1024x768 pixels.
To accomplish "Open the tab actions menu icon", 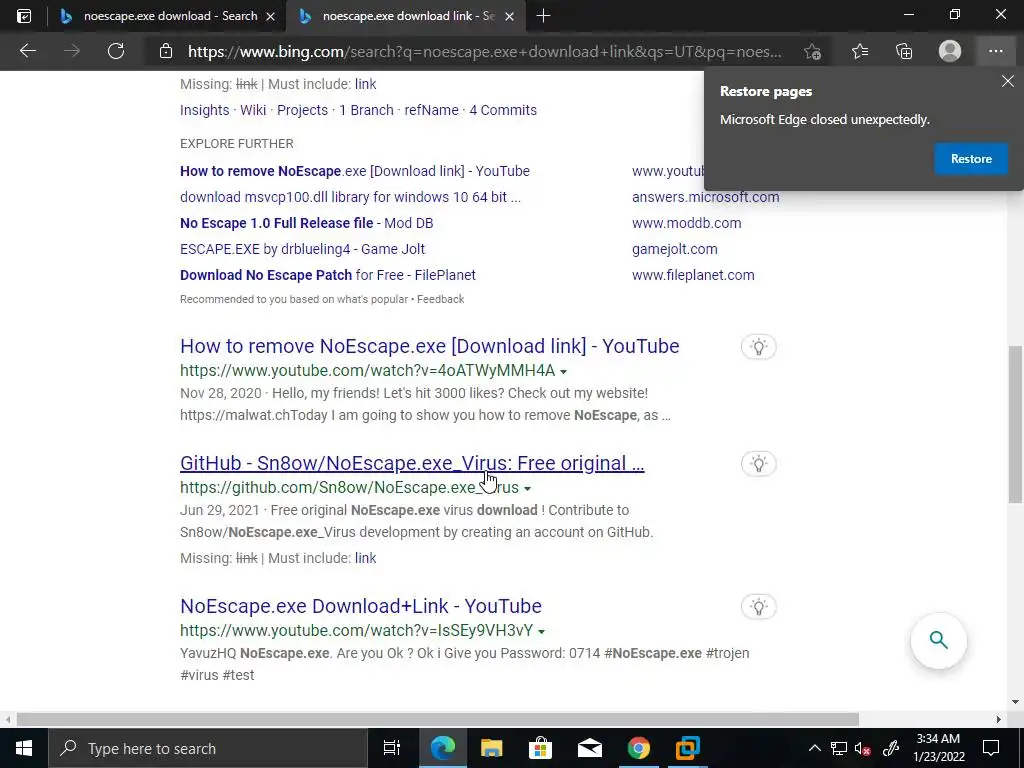I will click(24, 16).
